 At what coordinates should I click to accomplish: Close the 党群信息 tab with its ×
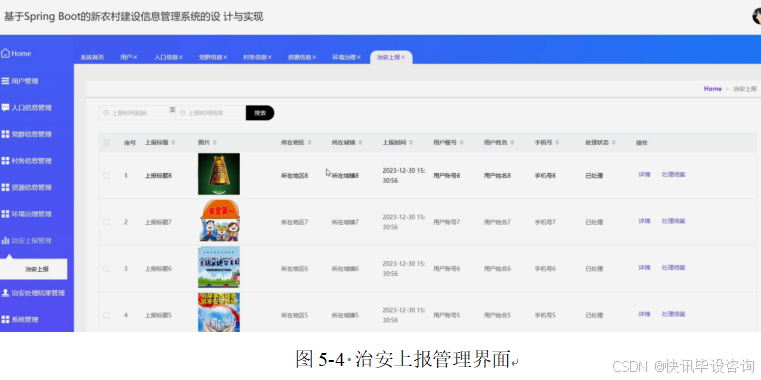pyautogui.click(x=225, y=57)
